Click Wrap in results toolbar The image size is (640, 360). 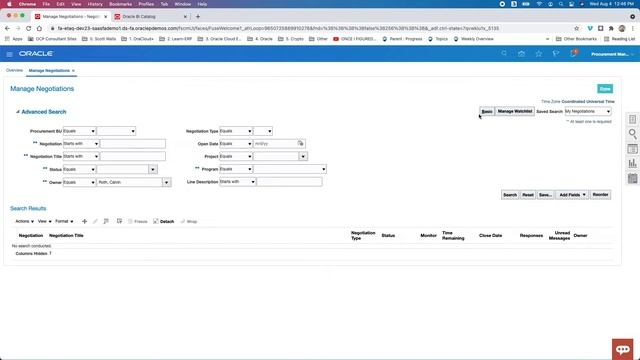pos(189,221)
